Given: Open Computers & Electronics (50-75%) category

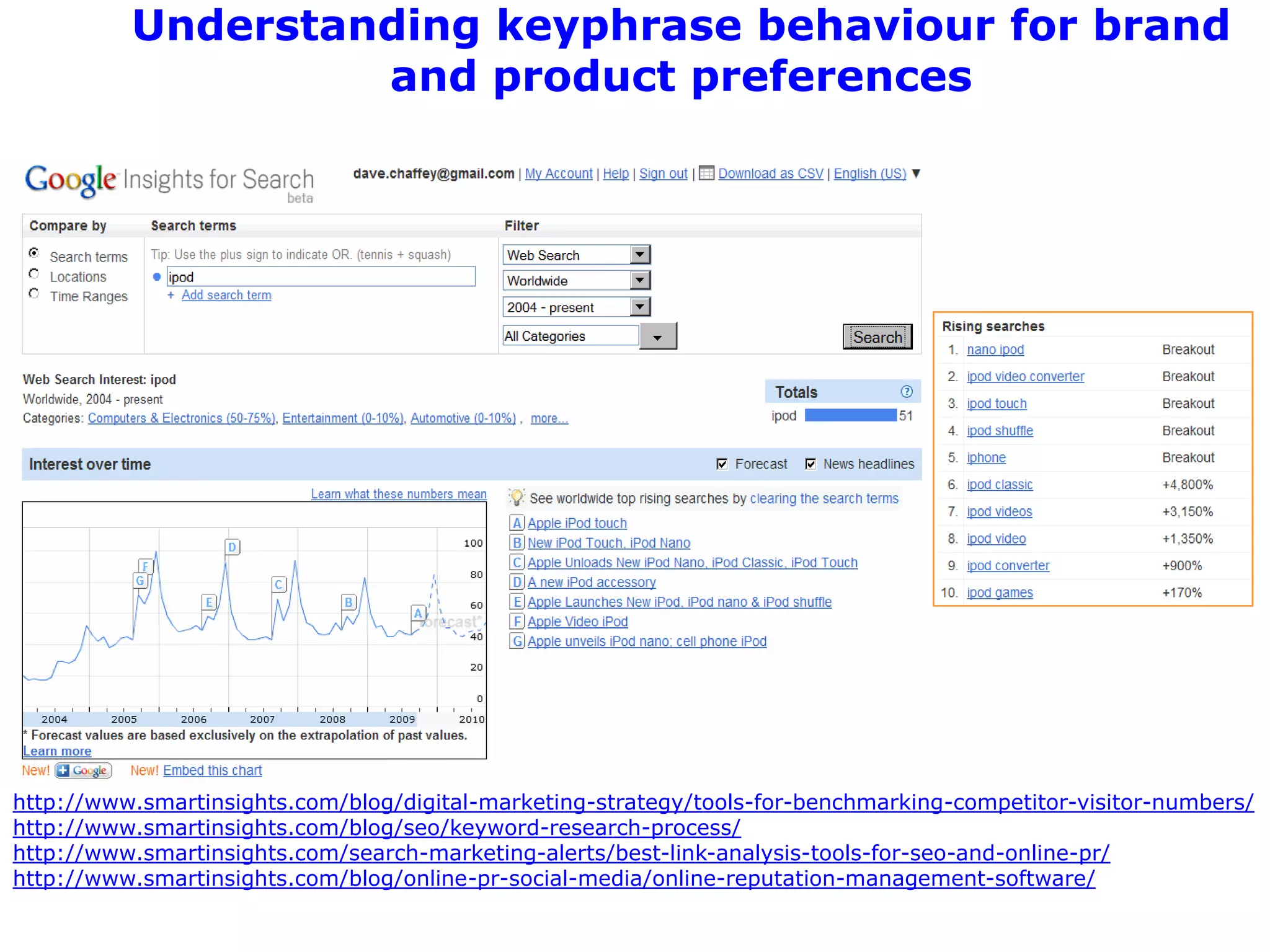Looking at the screenshot, I should click(x=182, y=418).
